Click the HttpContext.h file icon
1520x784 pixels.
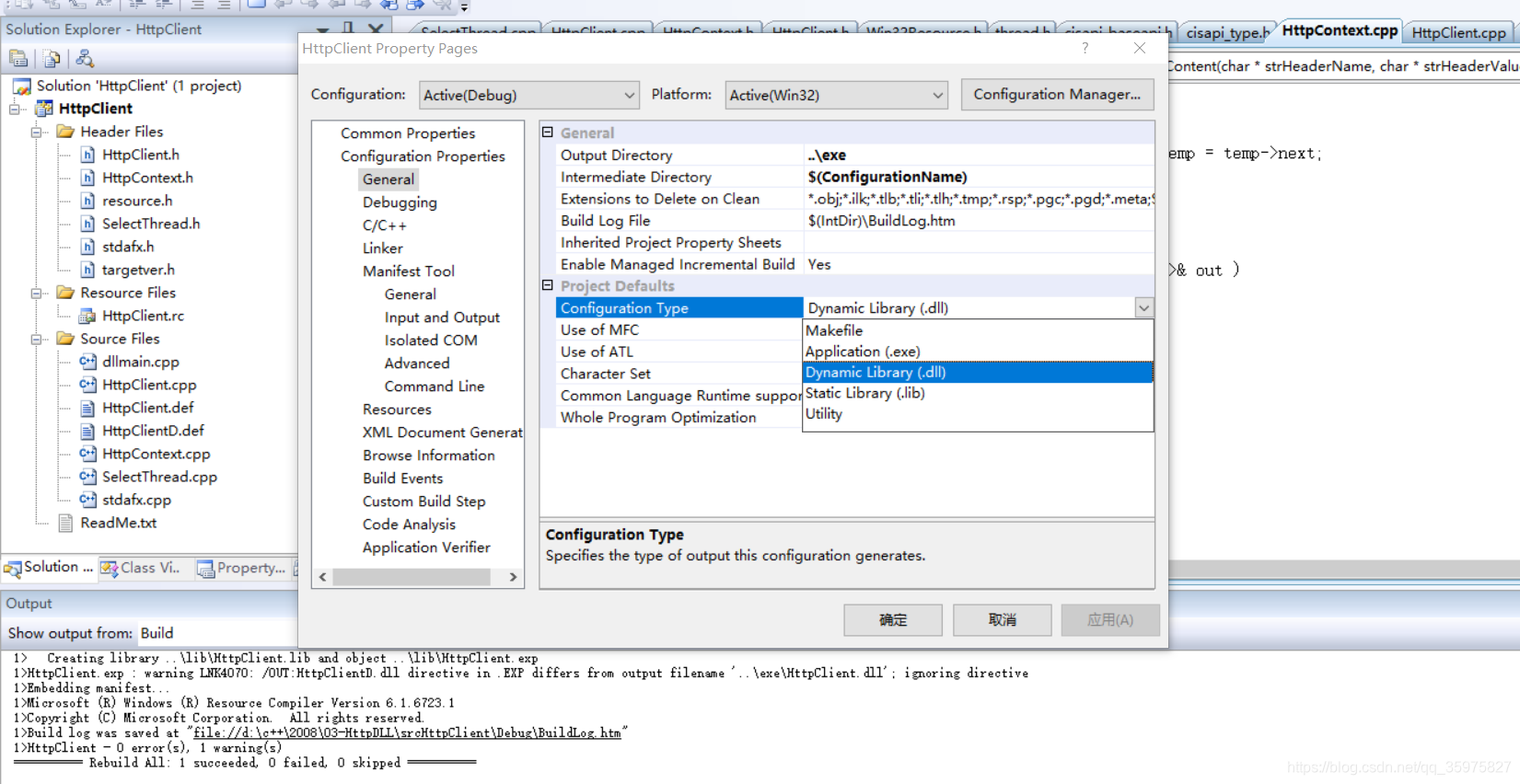click(87, 178)
